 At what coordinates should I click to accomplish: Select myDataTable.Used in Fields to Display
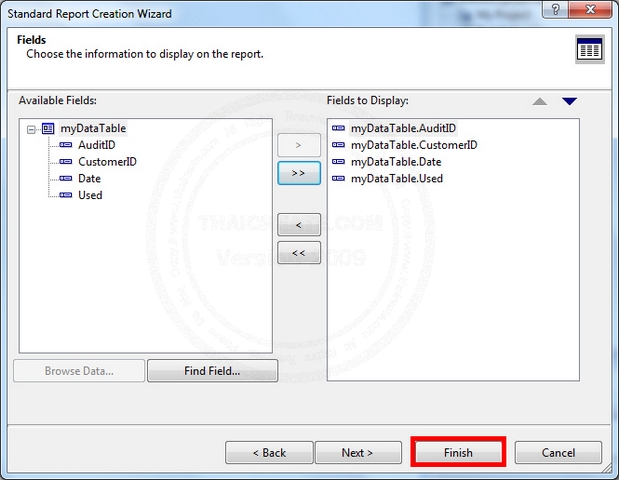pos(397,178)
